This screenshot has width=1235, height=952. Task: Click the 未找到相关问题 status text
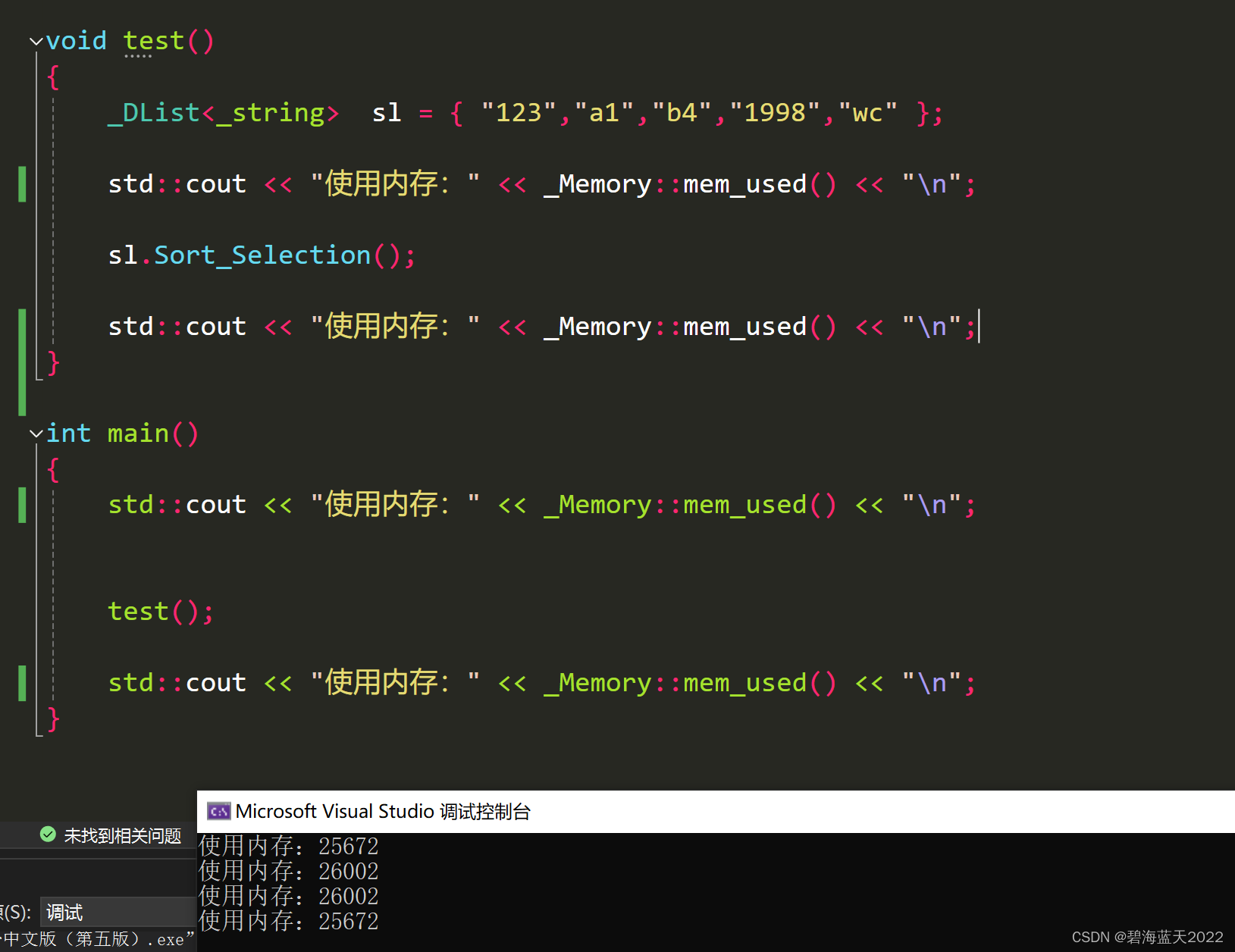point(123,835)
